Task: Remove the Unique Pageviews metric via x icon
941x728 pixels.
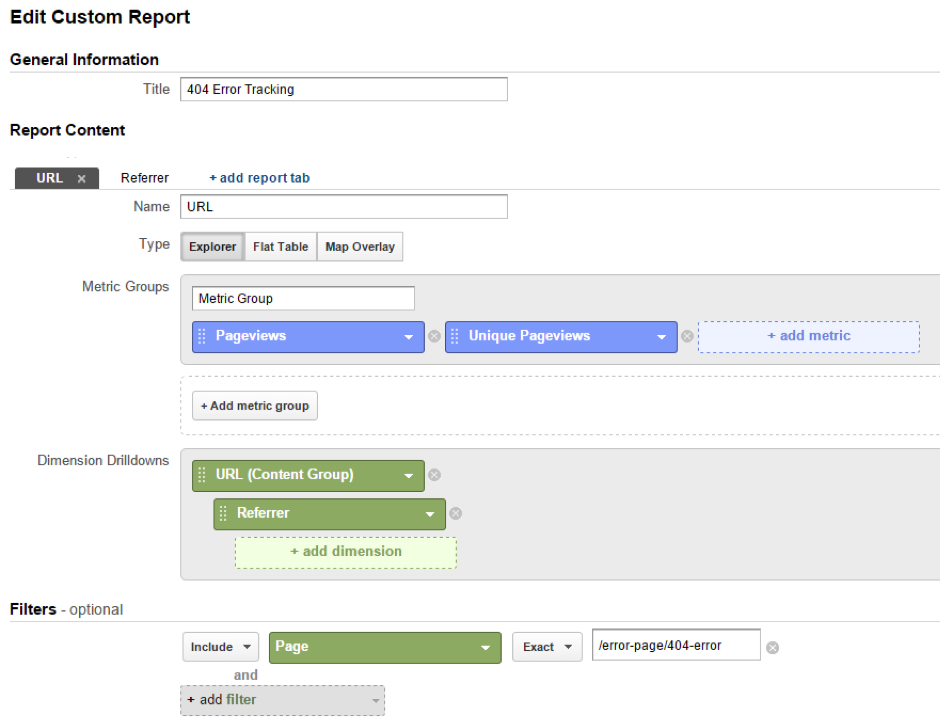Action: (x=687, y=337)
